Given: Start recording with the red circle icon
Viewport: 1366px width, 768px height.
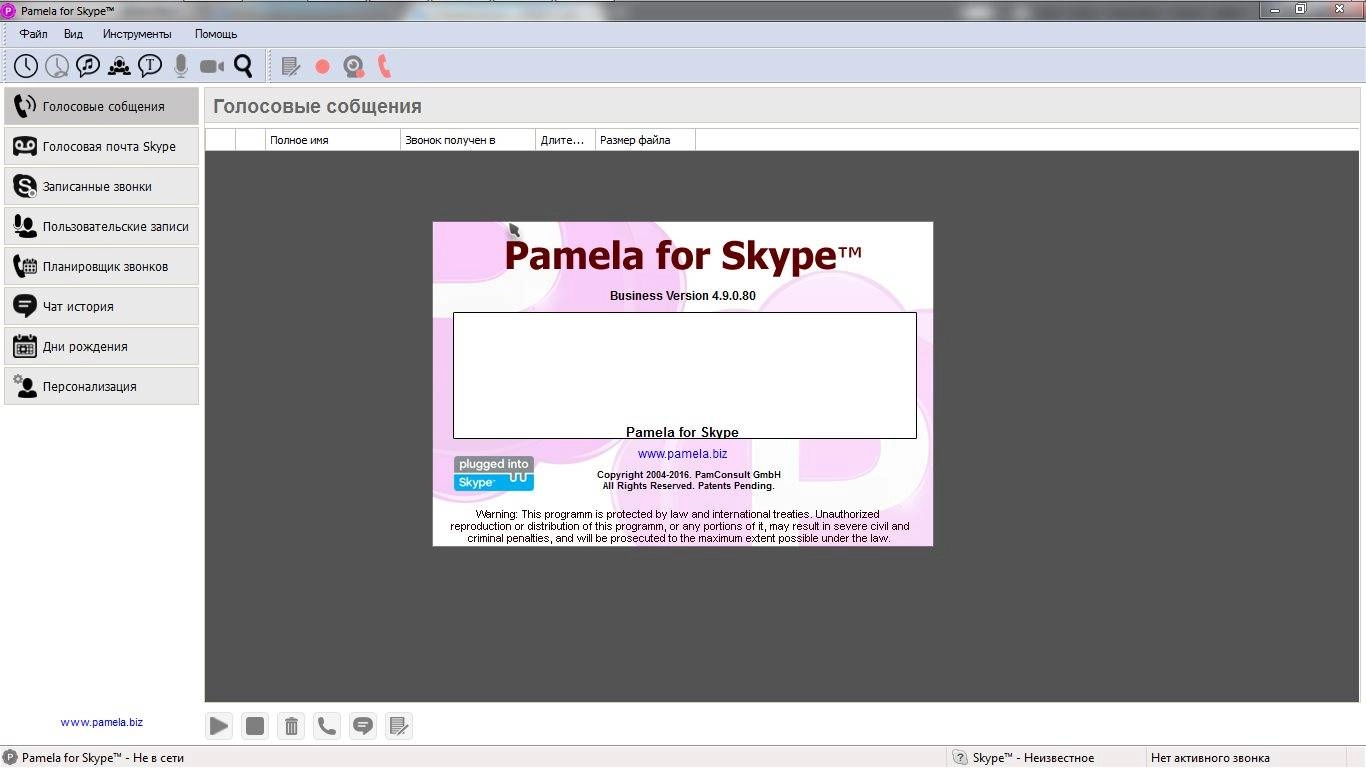Looking at the screenshot, I should pos(322,67).
